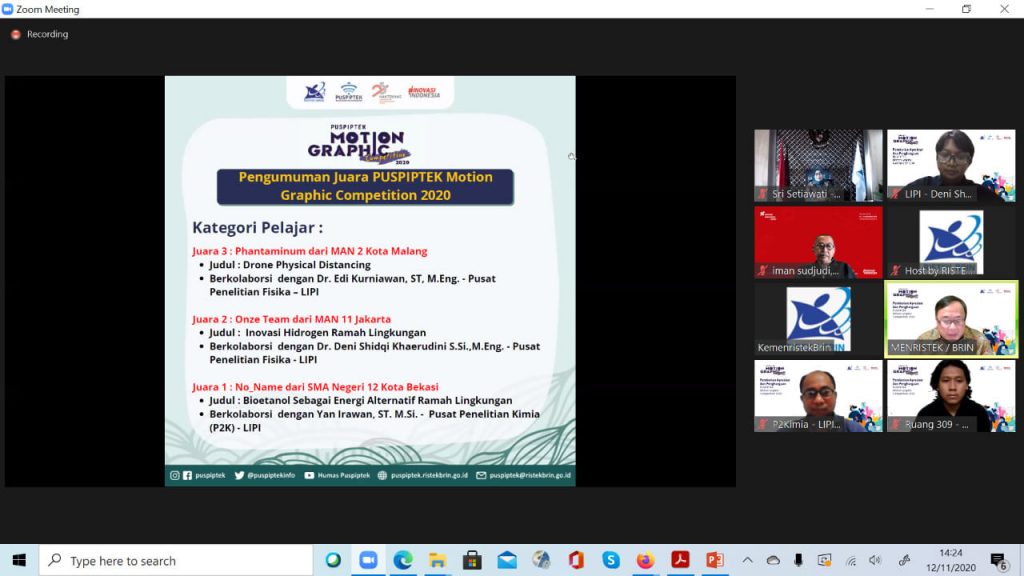
Task: Click the Office icon in the taskbar
Action: pyautogui.click(x=576, y=560)
